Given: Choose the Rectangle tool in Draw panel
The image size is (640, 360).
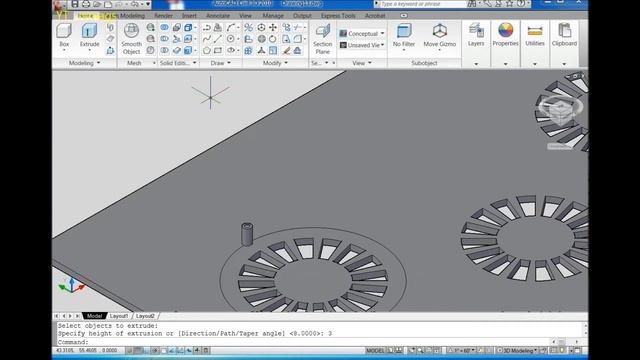Looking at the screenshot, I should [x=218, y=51].
